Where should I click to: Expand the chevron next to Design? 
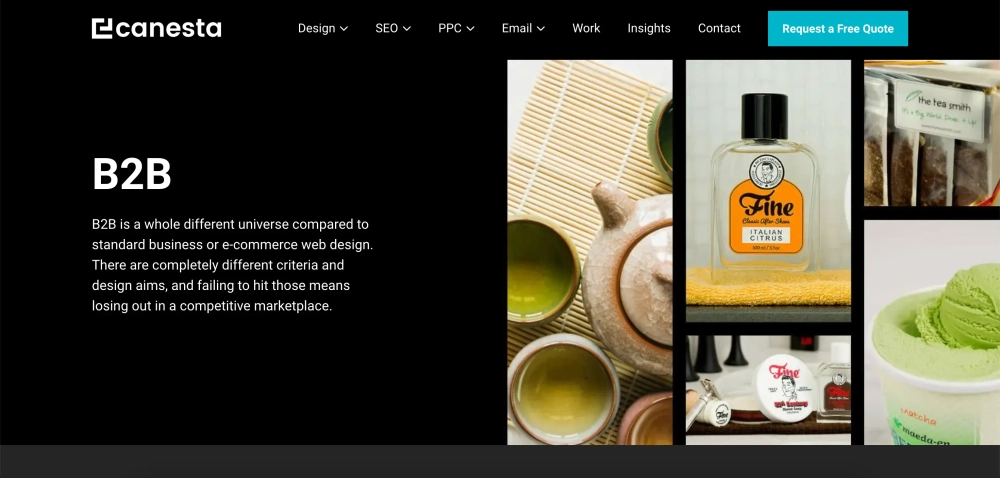coord(344,29)
